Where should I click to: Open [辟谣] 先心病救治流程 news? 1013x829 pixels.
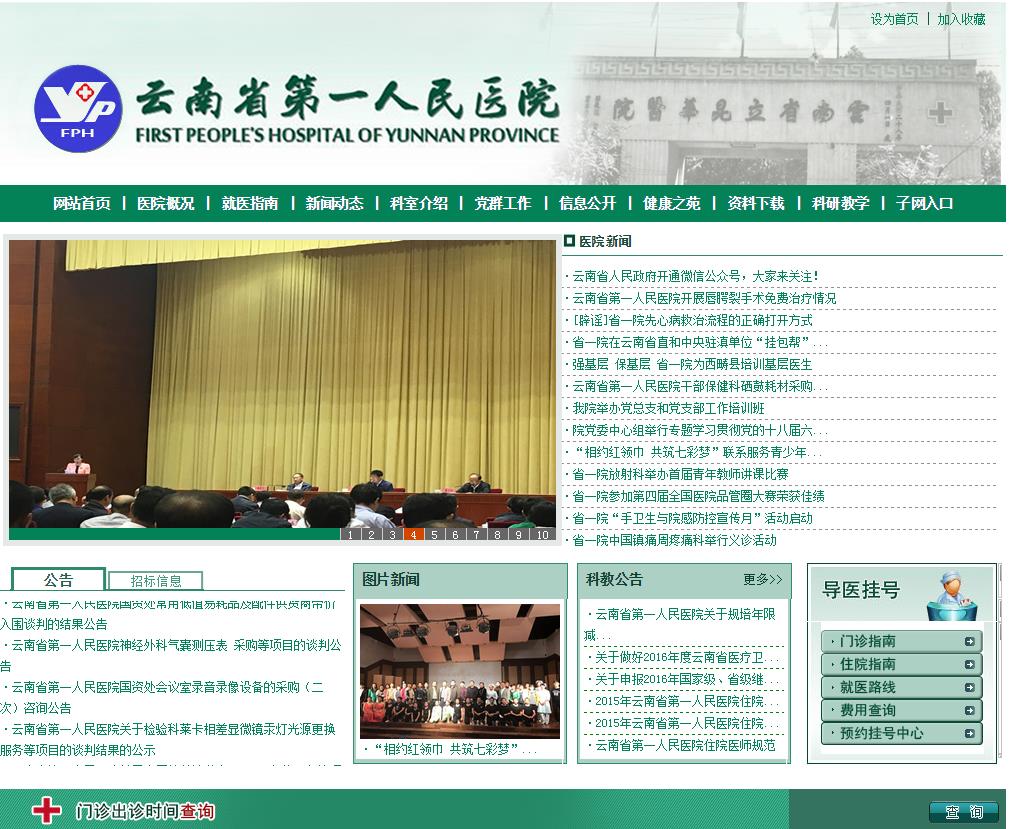(x=693, y=320)
